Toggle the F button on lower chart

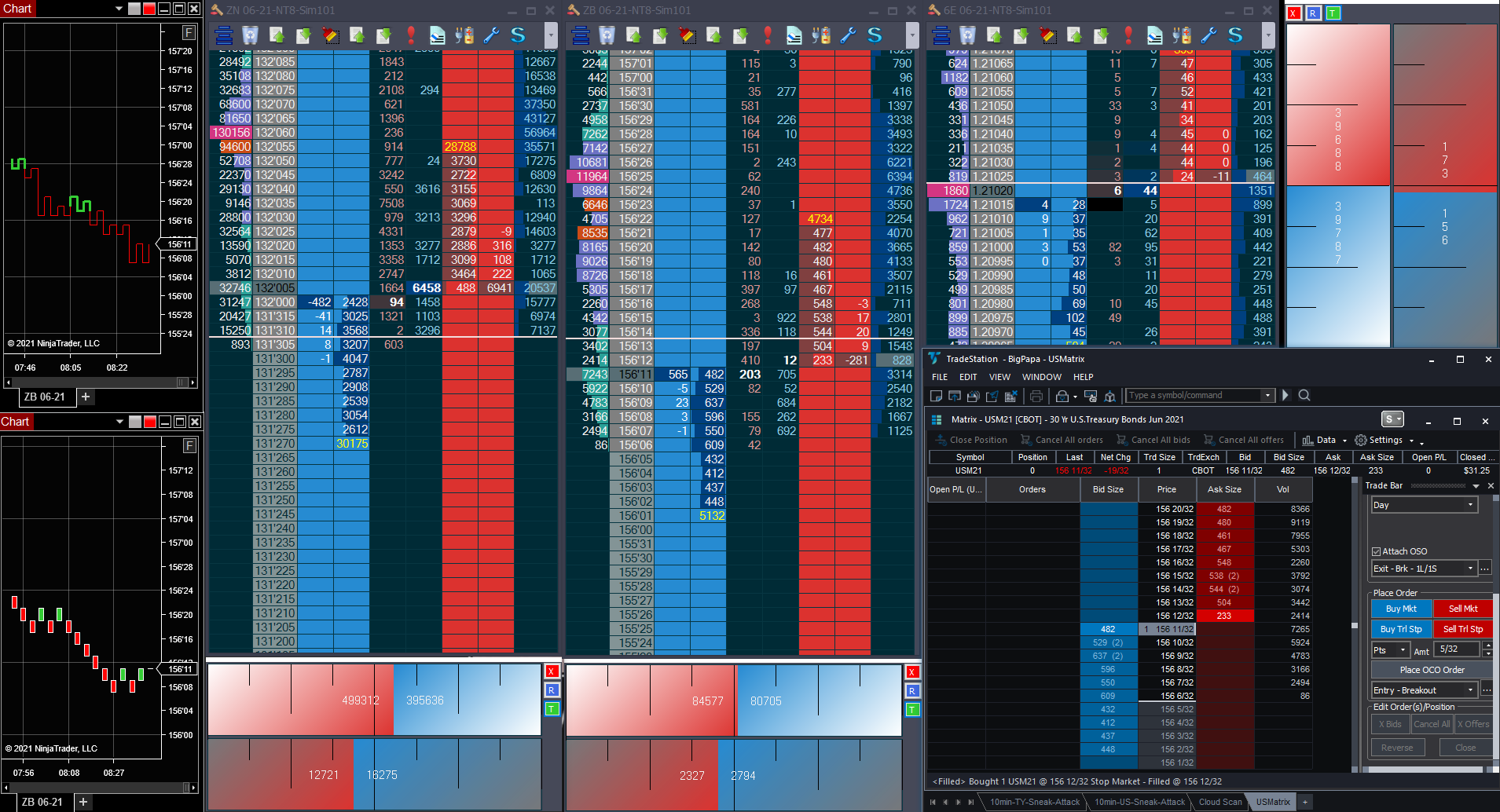click(x=189, y=445)
